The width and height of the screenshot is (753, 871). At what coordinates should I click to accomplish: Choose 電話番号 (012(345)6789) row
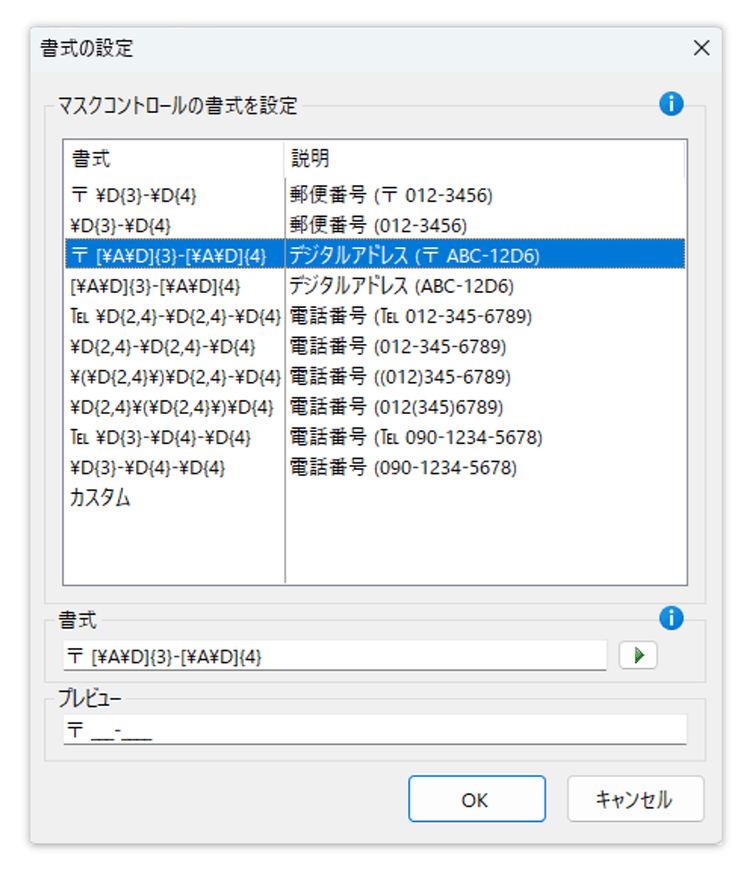375,407
